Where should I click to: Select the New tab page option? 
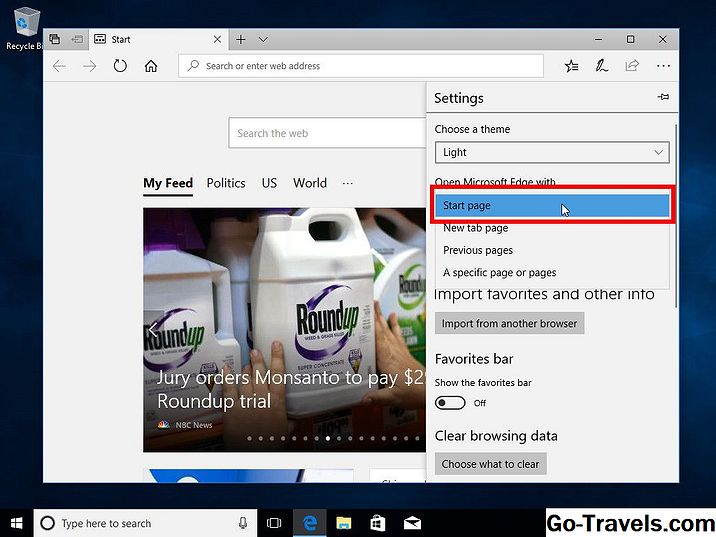click(x=552, y=228)
